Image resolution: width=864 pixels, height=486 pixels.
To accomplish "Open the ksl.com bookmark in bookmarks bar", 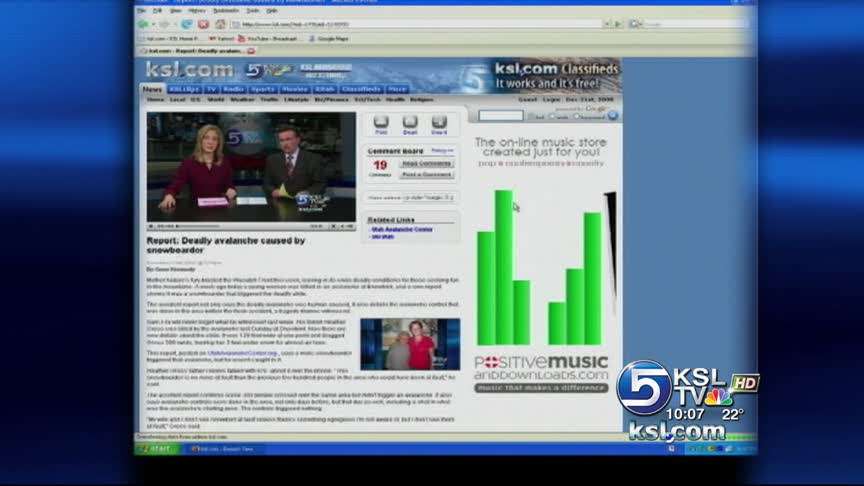I will 169,39.
